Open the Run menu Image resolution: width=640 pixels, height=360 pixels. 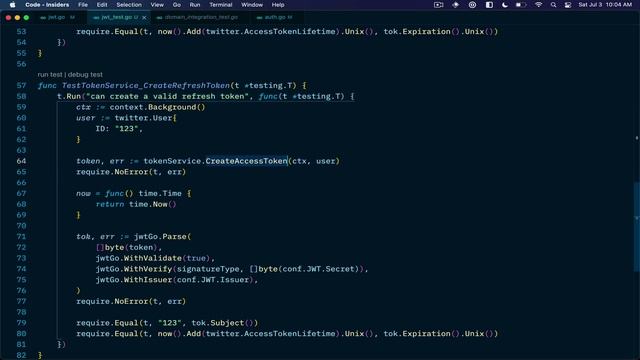tap(195, 5)
